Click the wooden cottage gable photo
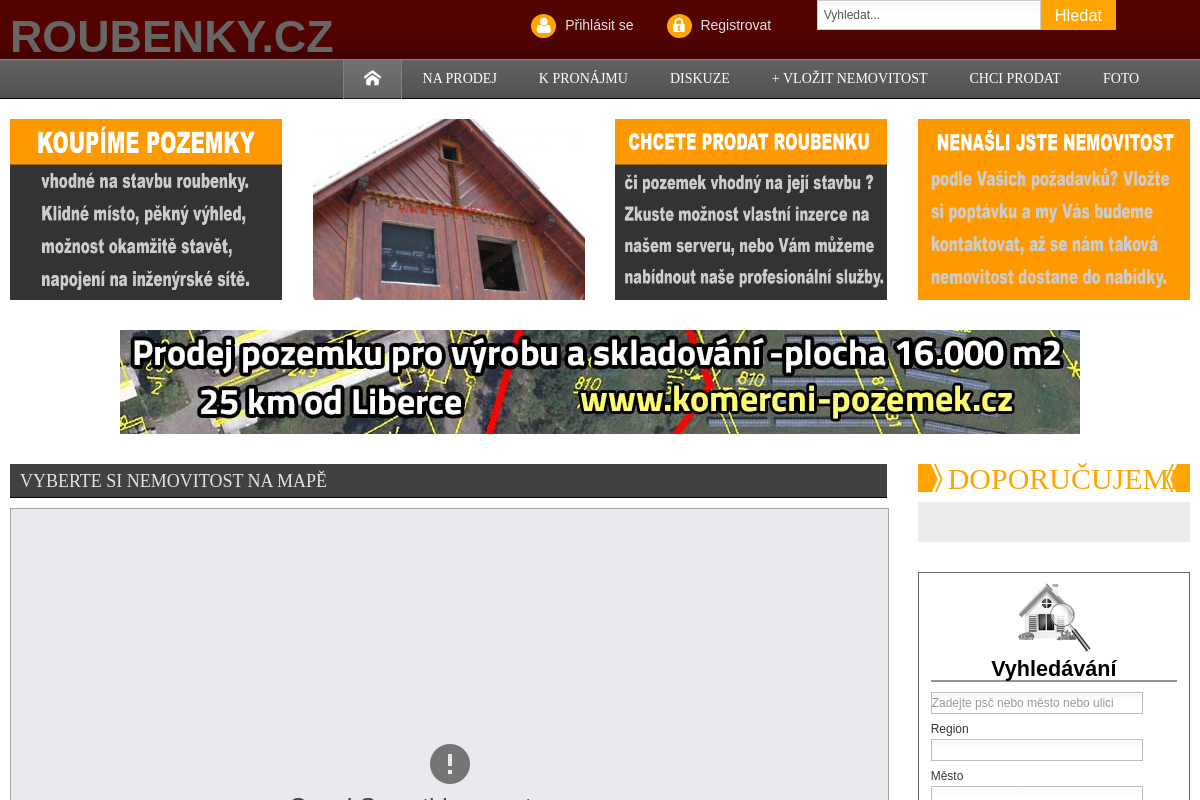1200x800 pixels. [x=449, y=209]
